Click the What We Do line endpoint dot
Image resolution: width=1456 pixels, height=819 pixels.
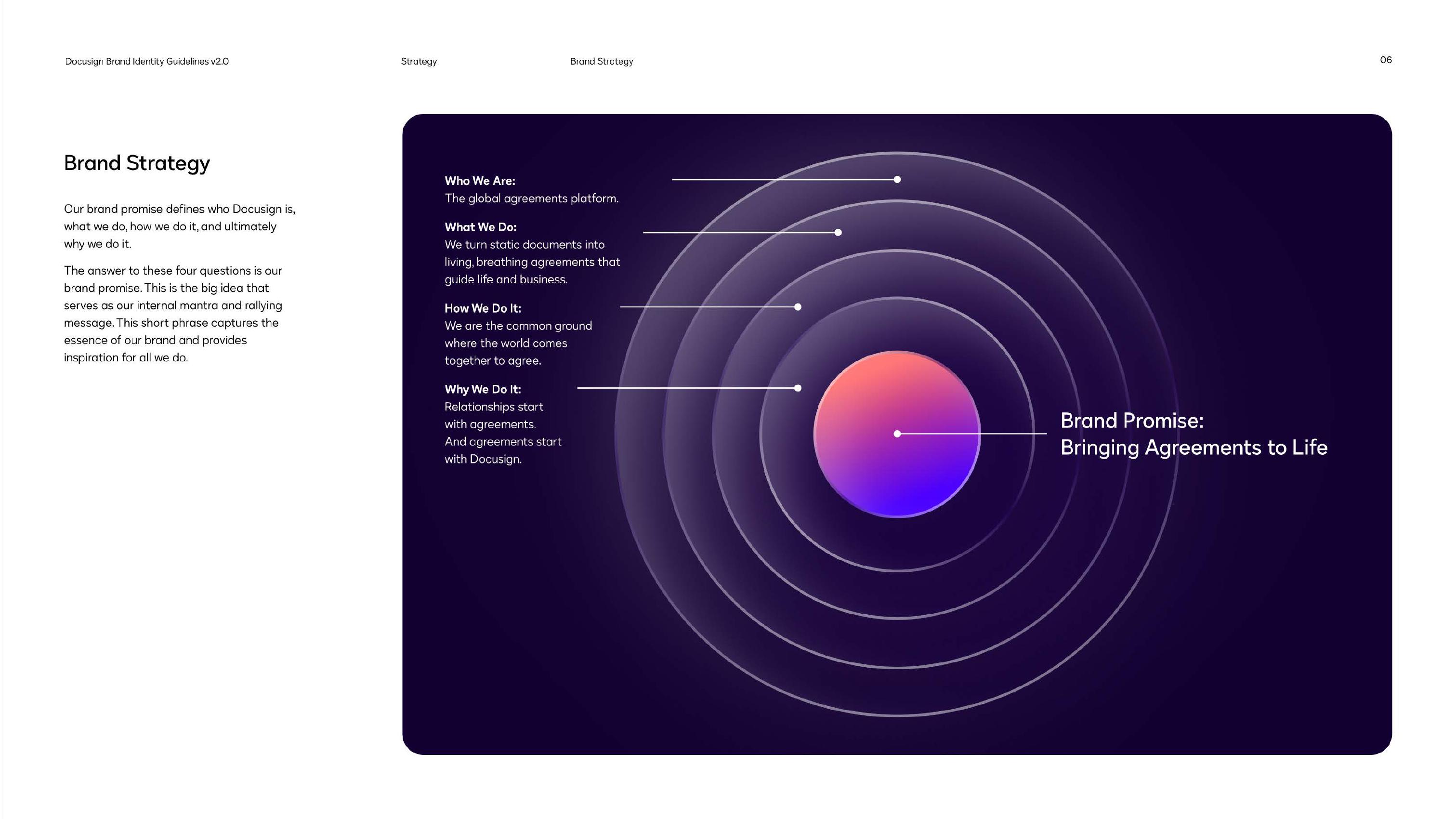[x=838, y=232]
